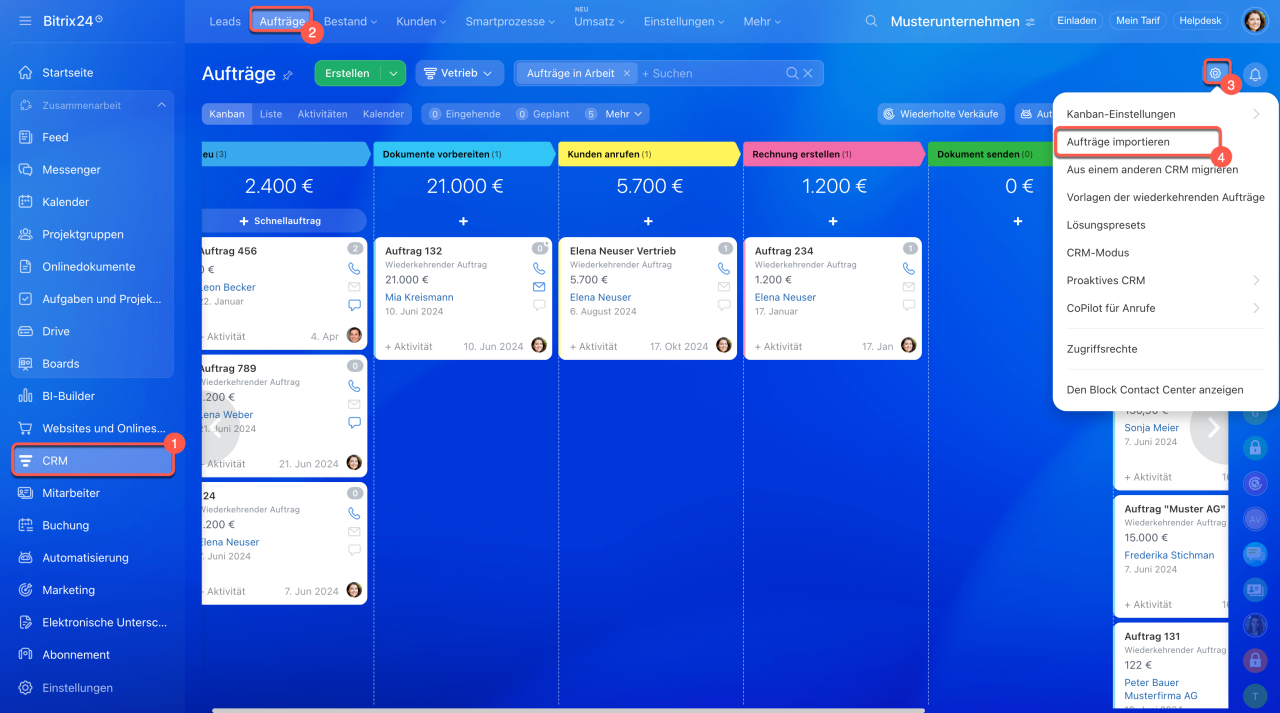Open 'CoPilot für Anrufe' submenu
This screenshot has width=1280, height=713.
pyautogui.click(x=1165, y=308)
